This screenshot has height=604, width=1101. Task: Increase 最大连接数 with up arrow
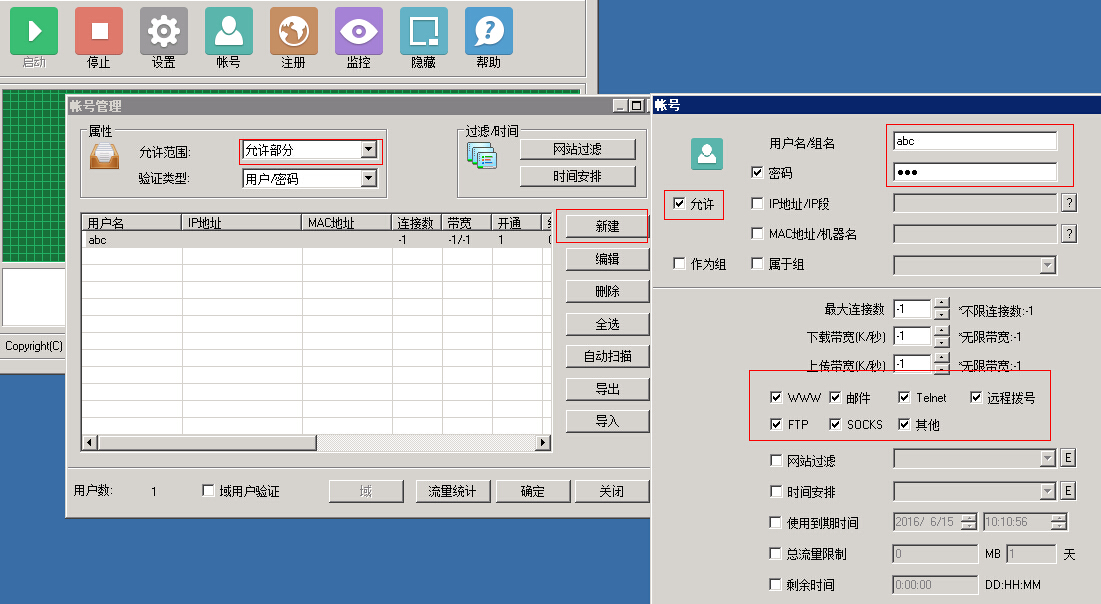click(941, 303)
